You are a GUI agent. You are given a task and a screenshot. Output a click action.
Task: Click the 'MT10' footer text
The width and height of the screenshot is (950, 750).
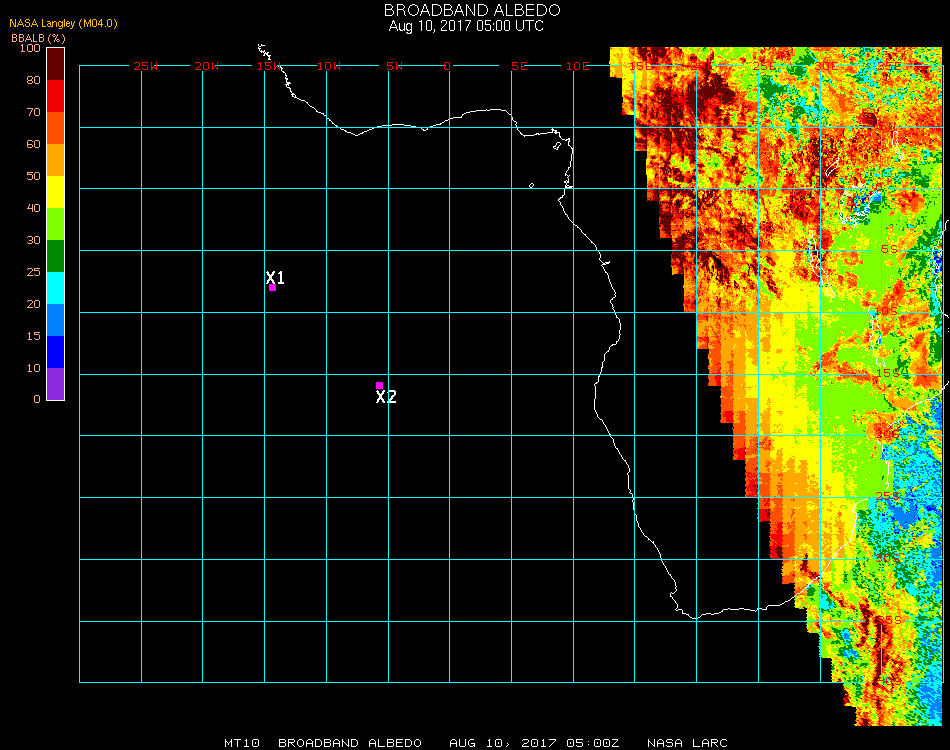pos(242,743)
